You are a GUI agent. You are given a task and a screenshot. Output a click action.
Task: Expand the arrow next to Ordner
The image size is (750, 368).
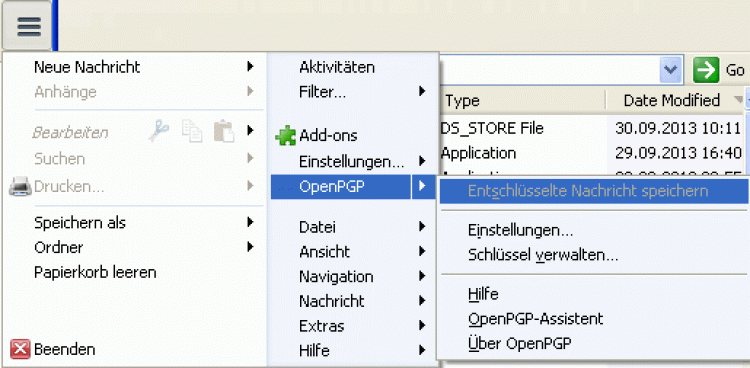pyautogui.click(x=250, y=247)
